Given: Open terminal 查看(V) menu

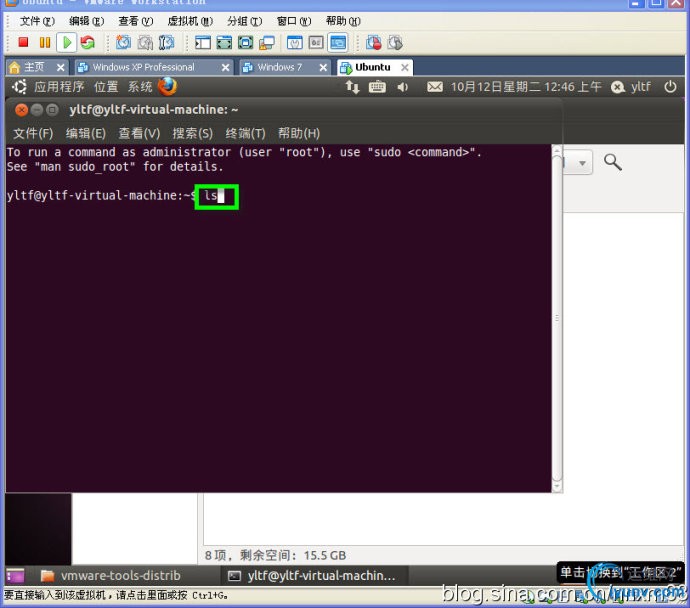Looking at the screenshot, I should [139, 133].
